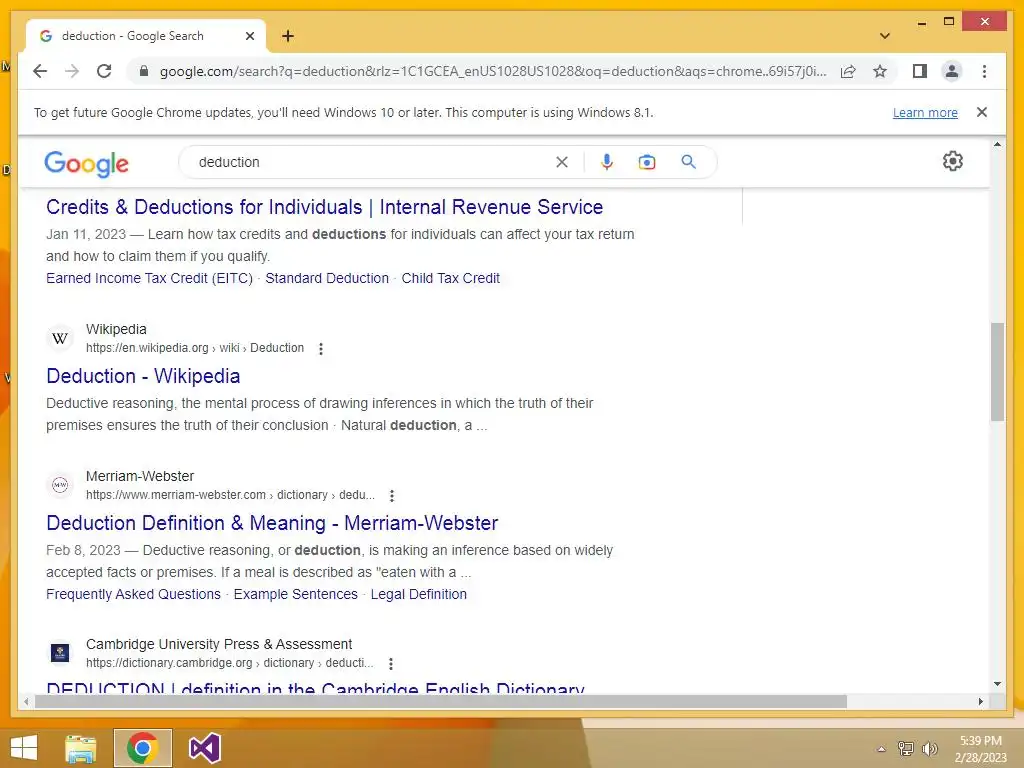The height and width of the screenshot is (768, 1024).
Task: Click the horizontal scrollbar left arrow
Action: click(x=26, y=701)
